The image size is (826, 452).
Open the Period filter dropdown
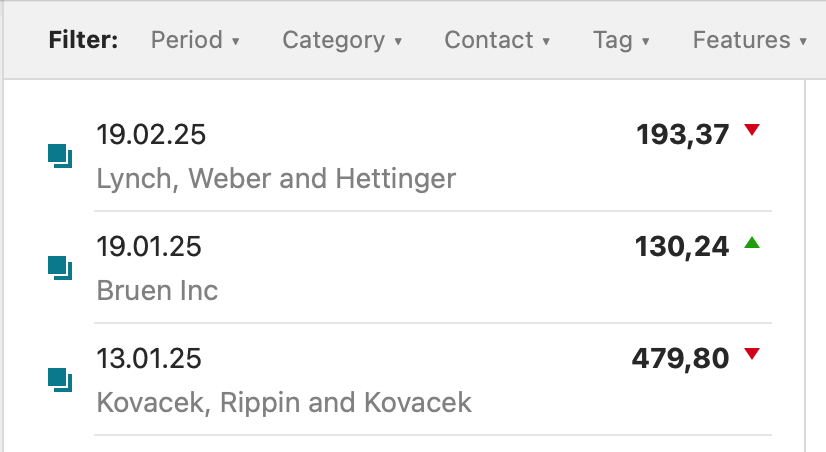pos(195,40)
